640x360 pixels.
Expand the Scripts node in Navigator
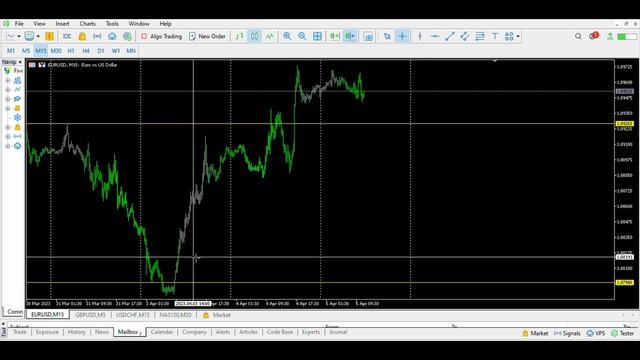pyautogui.click(x=7, y=109)
